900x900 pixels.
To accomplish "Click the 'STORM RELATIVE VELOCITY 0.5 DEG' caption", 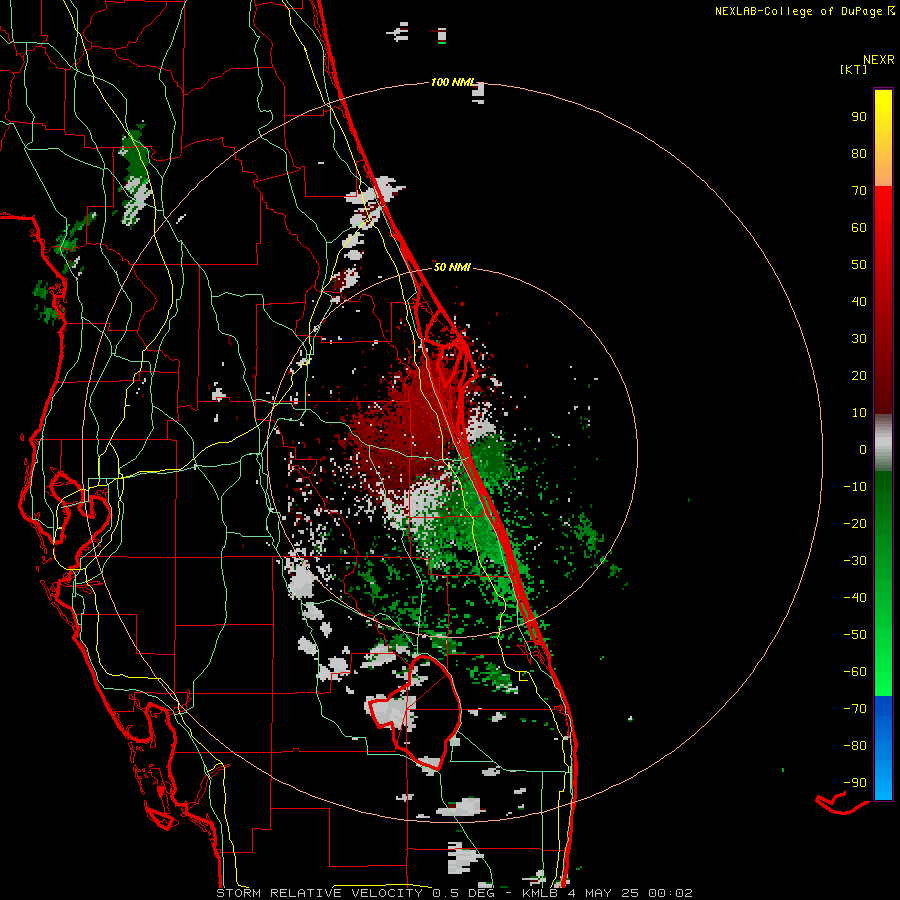I will [x=355, y=893].
